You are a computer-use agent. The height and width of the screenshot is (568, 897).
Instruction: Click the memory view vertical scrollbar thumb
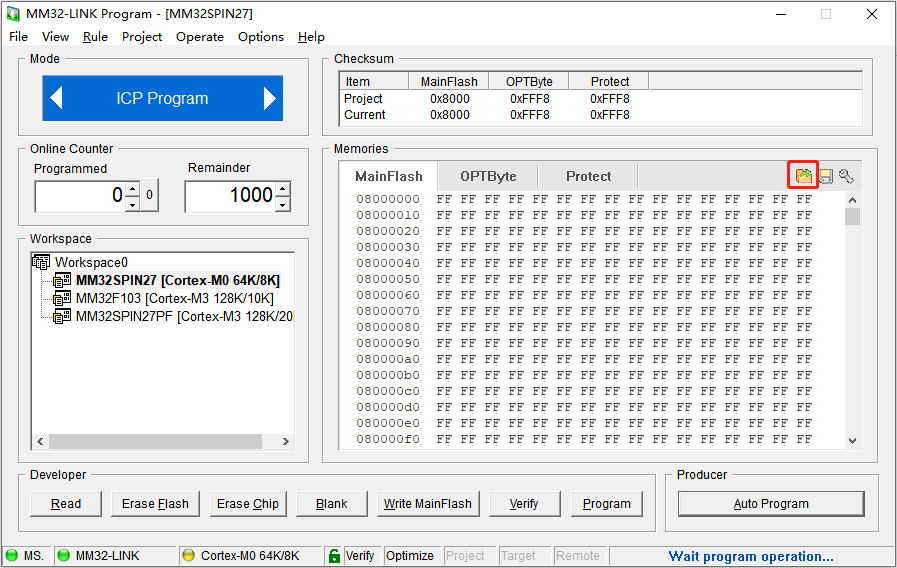pos(852,216)
